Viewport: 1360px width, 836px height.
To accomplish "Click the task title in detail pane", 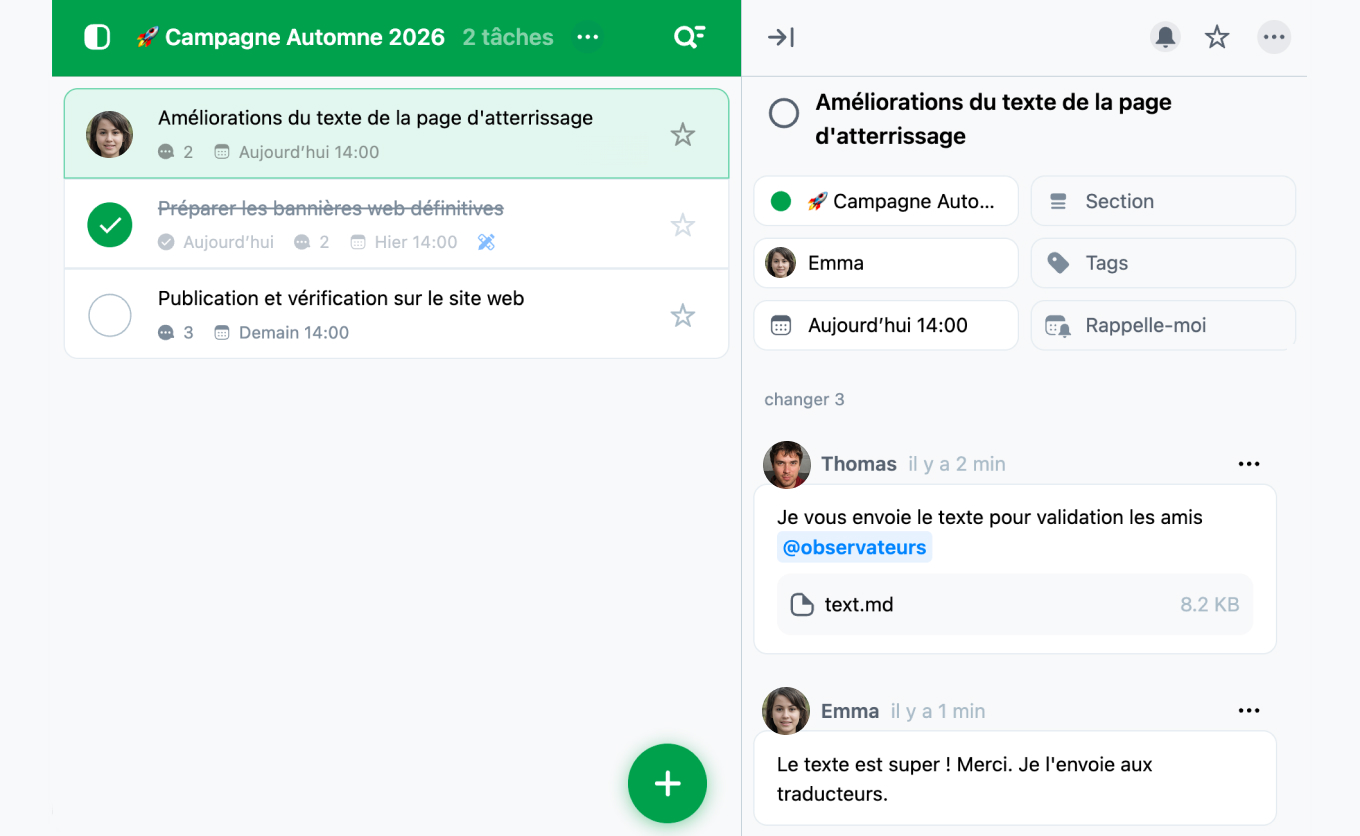I will click(x=993, y=119).
